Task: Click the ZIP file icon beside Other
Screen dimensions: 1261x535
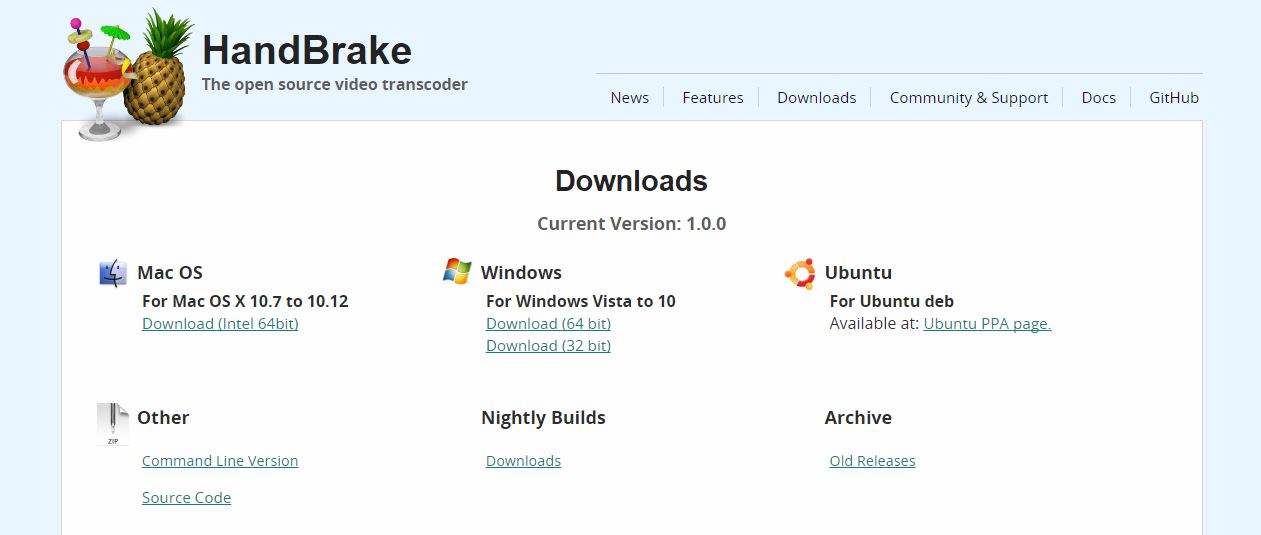Action: tap(113, 424)
